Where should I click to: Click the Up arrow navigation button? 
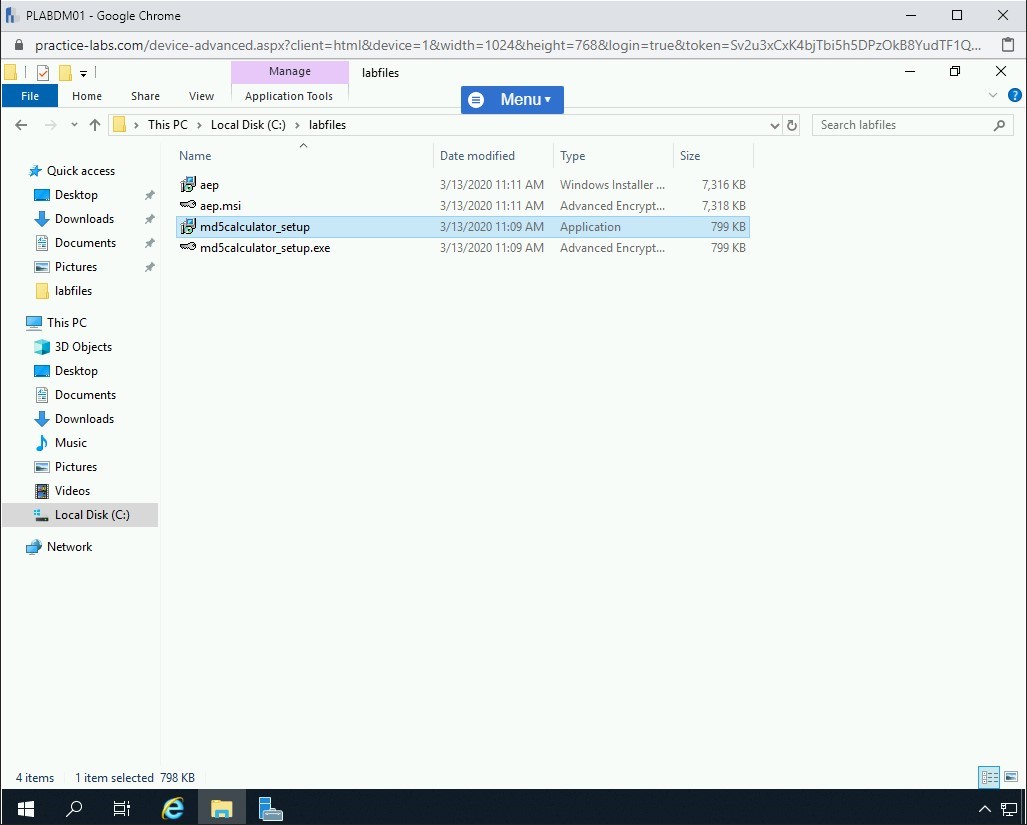(95, 125)
